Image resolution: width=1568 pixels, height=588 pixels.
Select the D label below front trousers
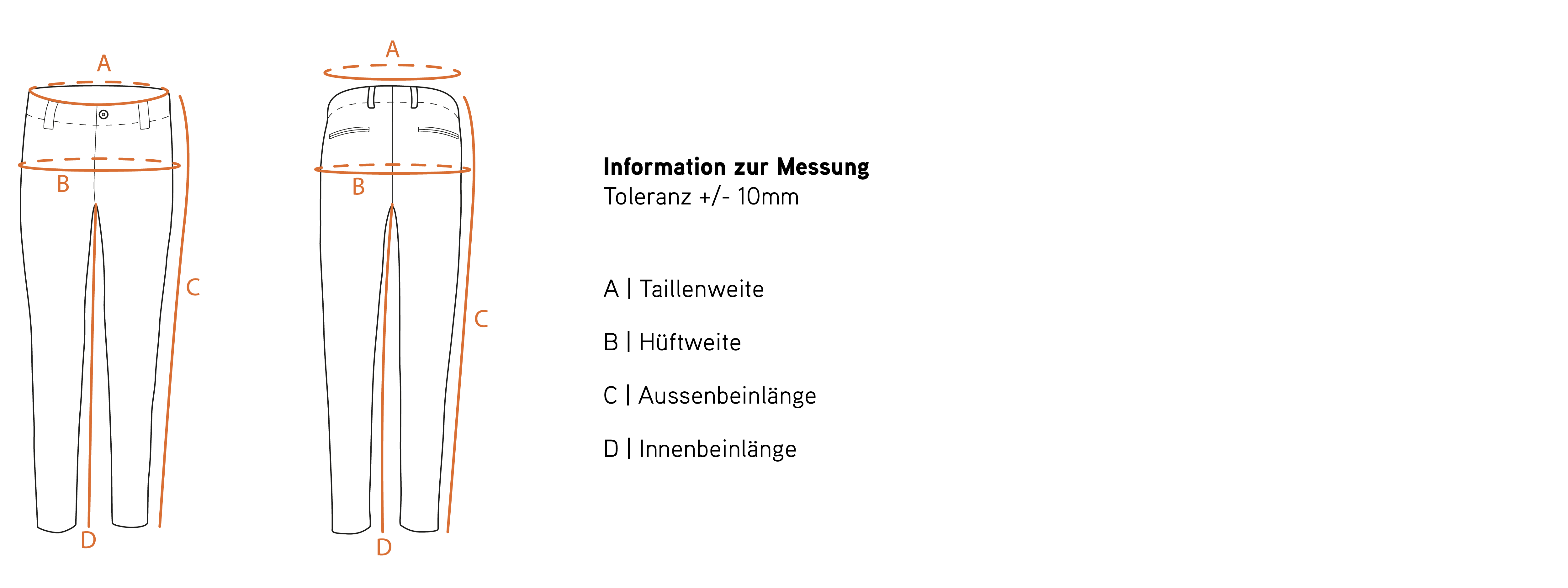88,540
